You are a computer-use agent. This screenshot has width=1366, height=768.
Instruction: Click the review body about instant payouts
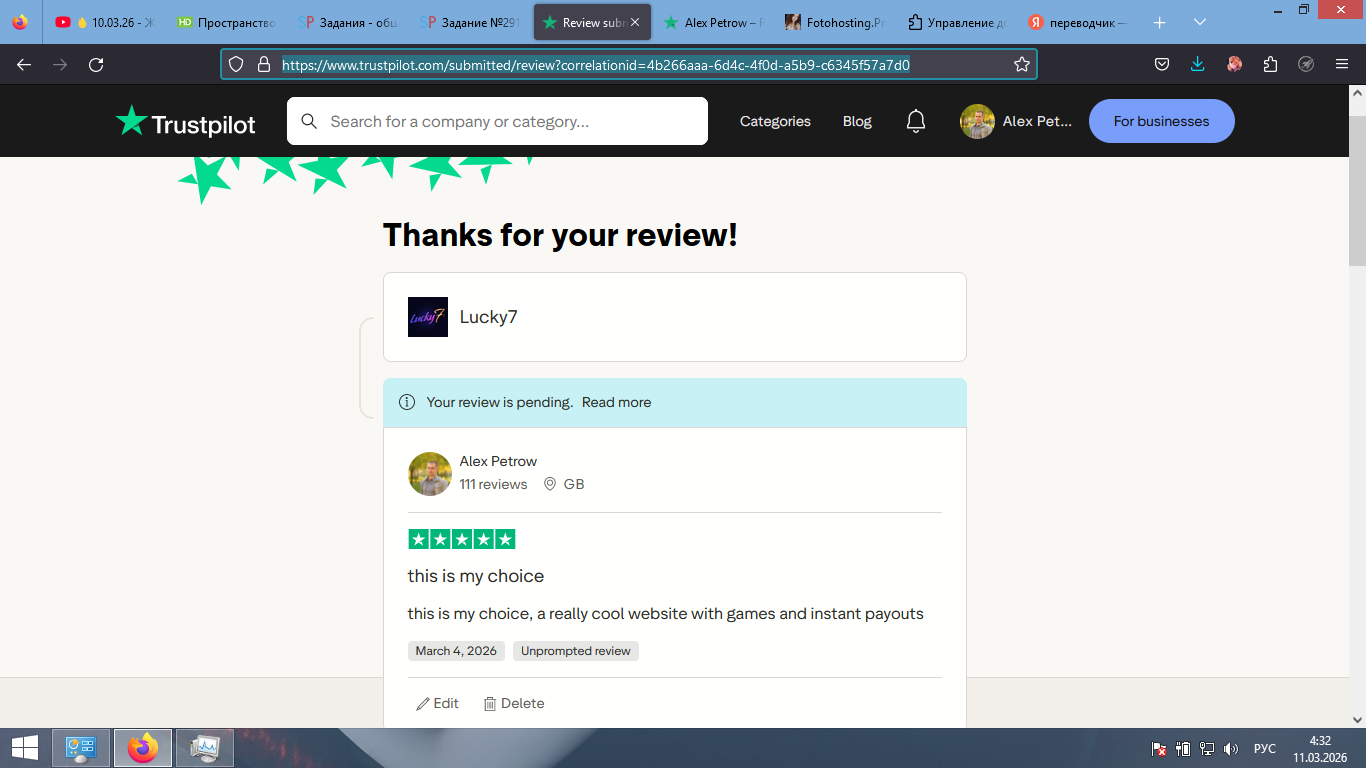[x=666, y=614]
